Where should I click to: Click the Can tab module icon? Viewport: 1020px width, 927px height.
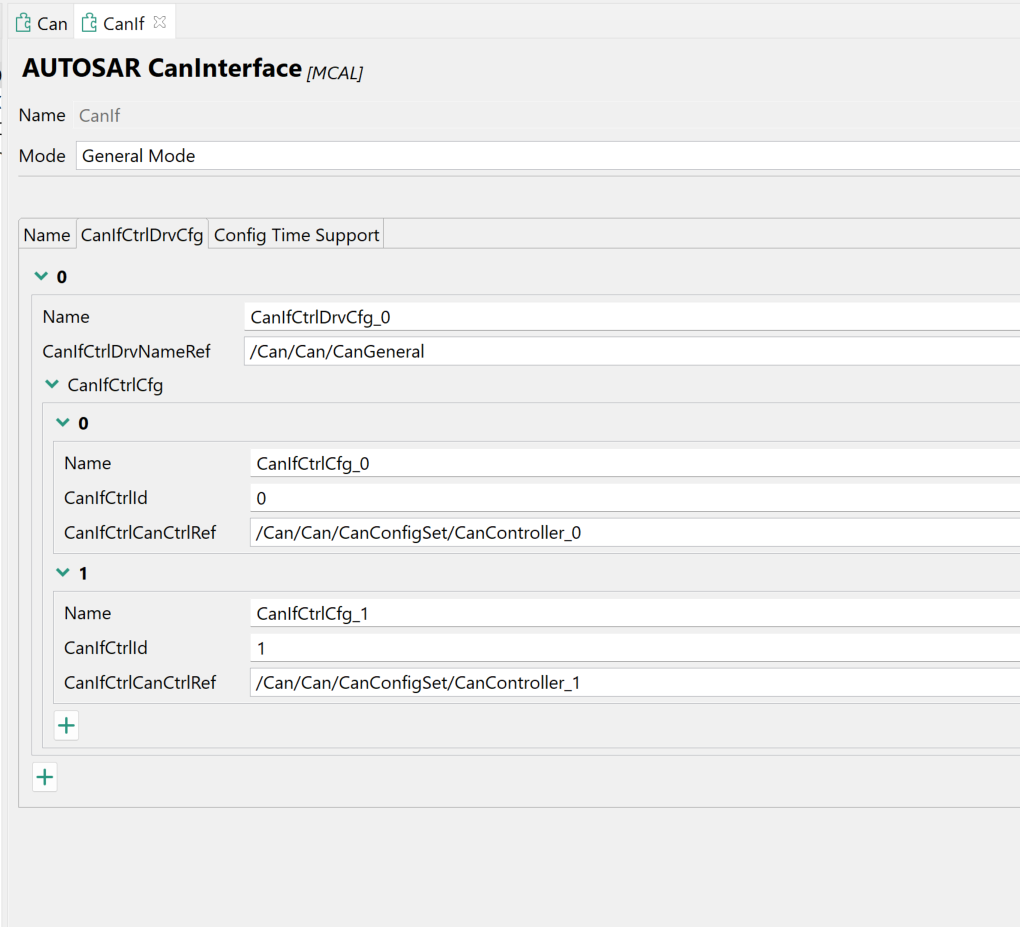pos(23,23)
